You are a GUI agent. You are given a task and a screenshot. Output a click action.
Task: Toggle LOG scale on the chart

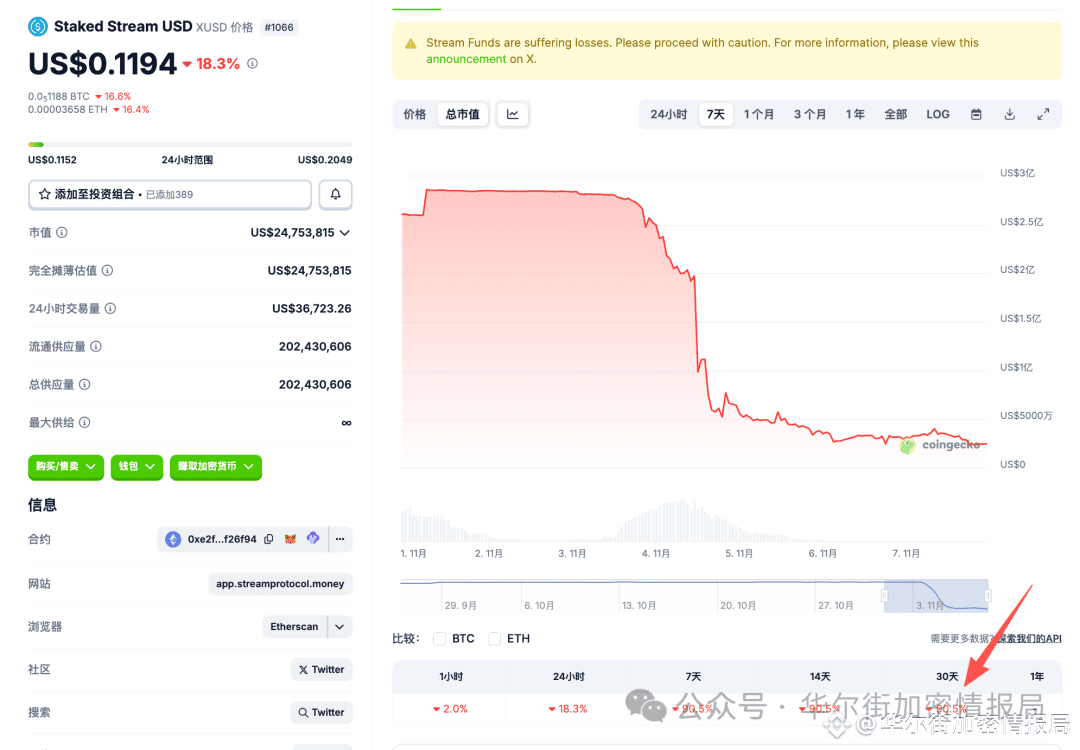[x=937, y=114]
